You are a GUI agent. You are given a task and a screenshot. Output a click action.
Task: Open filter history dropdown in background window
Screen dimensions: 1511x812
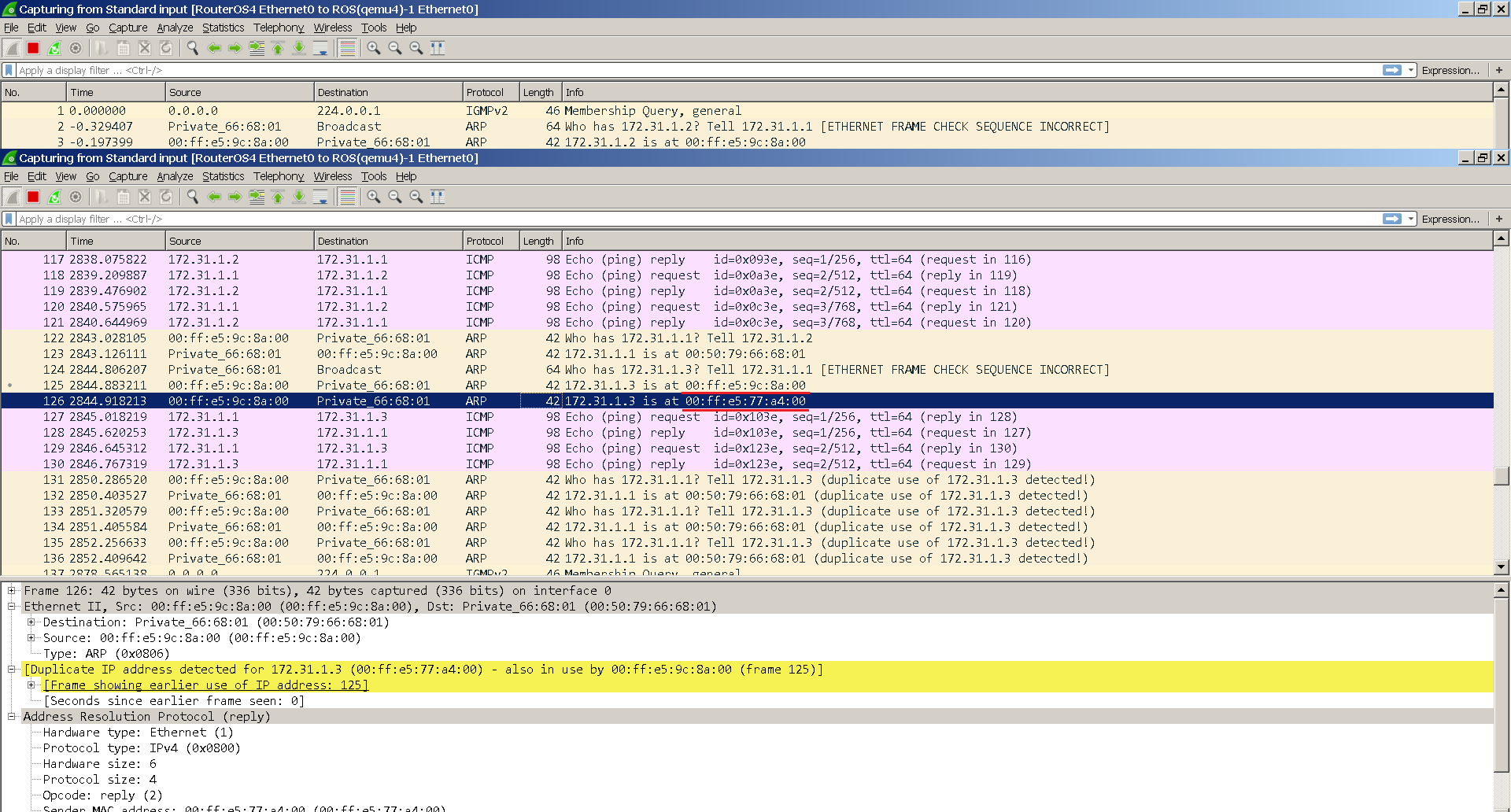tap(1411, 70)
